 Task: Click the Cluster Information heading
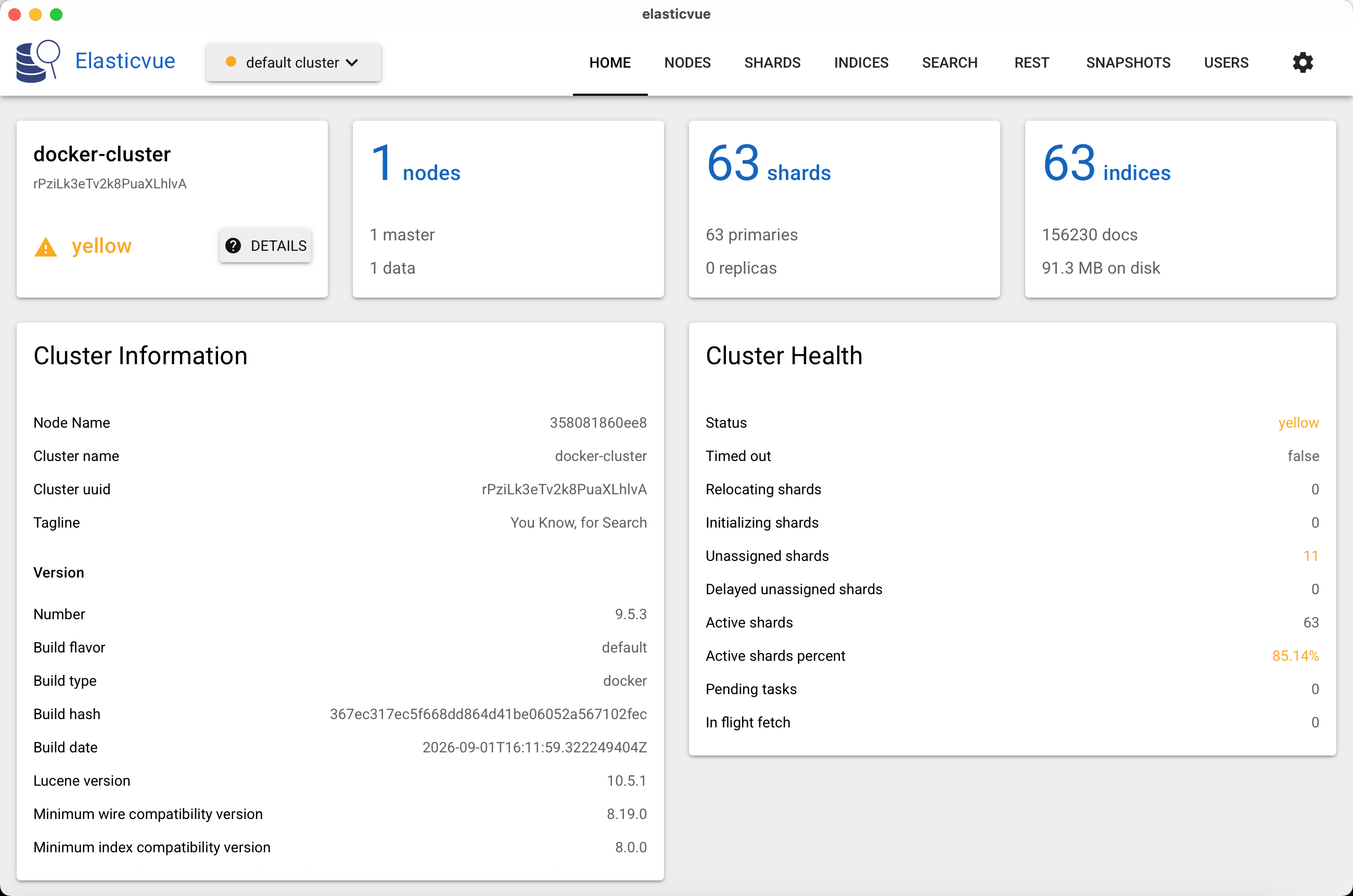pyautogui.click(x=141, y=355)
